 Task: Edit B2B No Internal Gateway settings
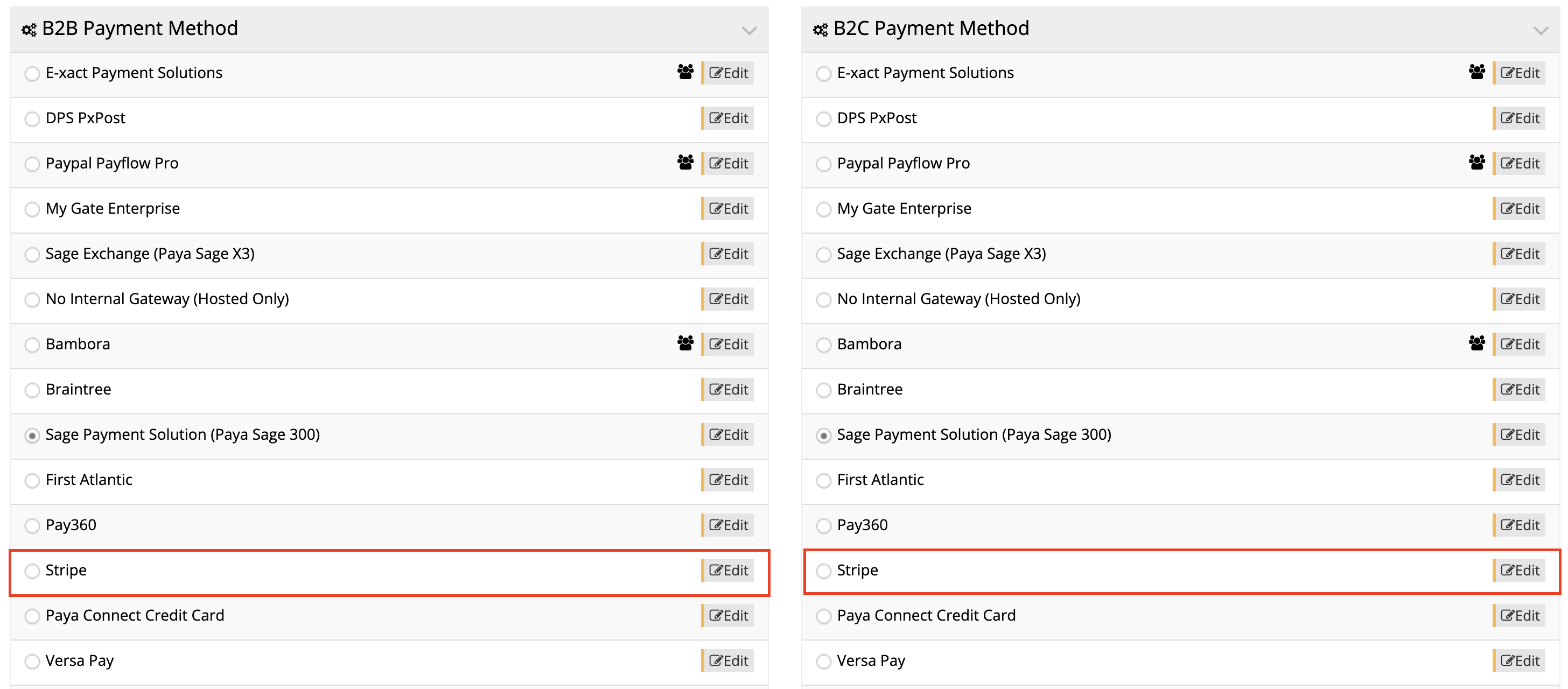point(728,299)
